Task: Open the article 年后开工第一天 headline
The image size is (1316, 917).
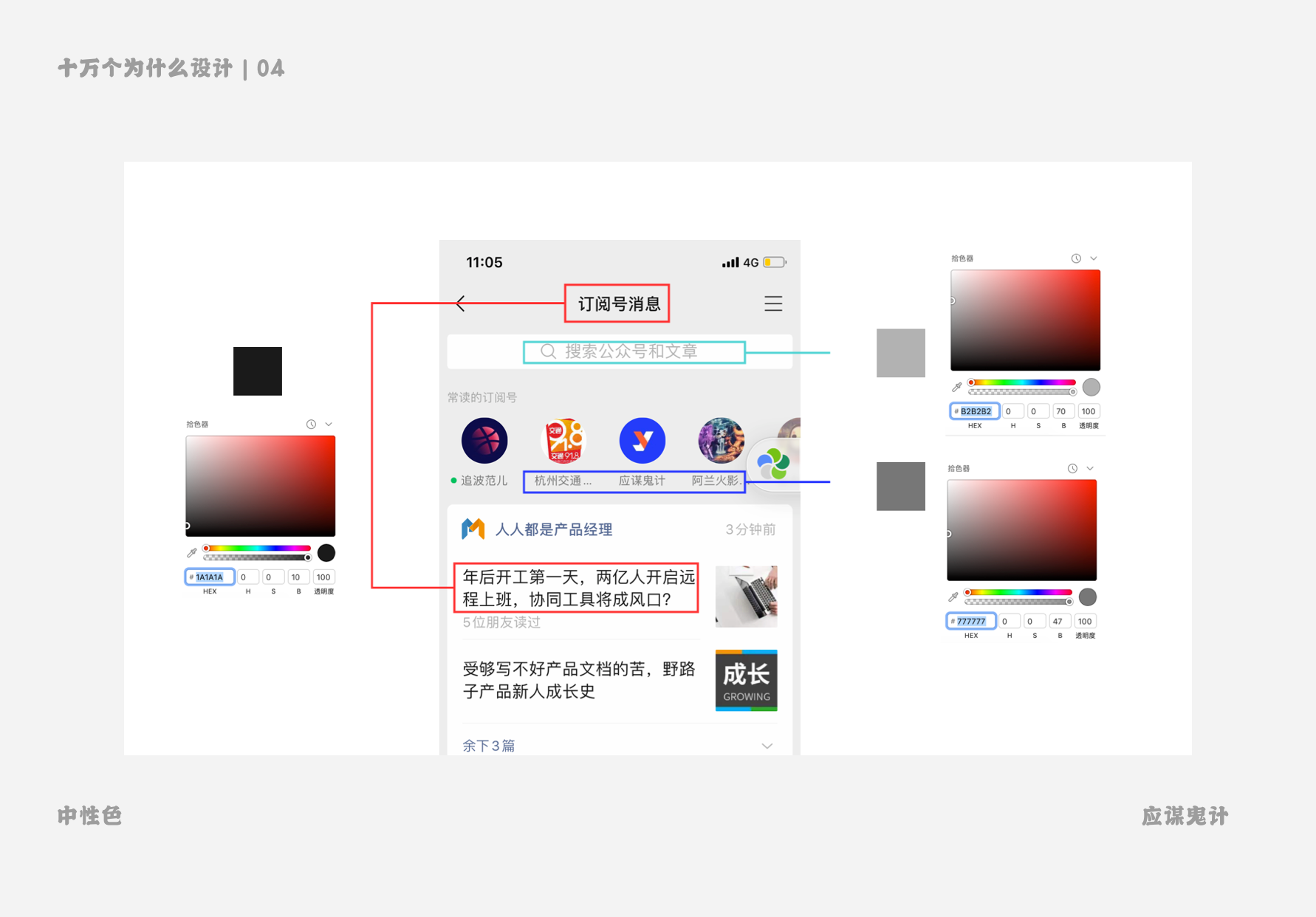Action: click(x=577, y=588)
